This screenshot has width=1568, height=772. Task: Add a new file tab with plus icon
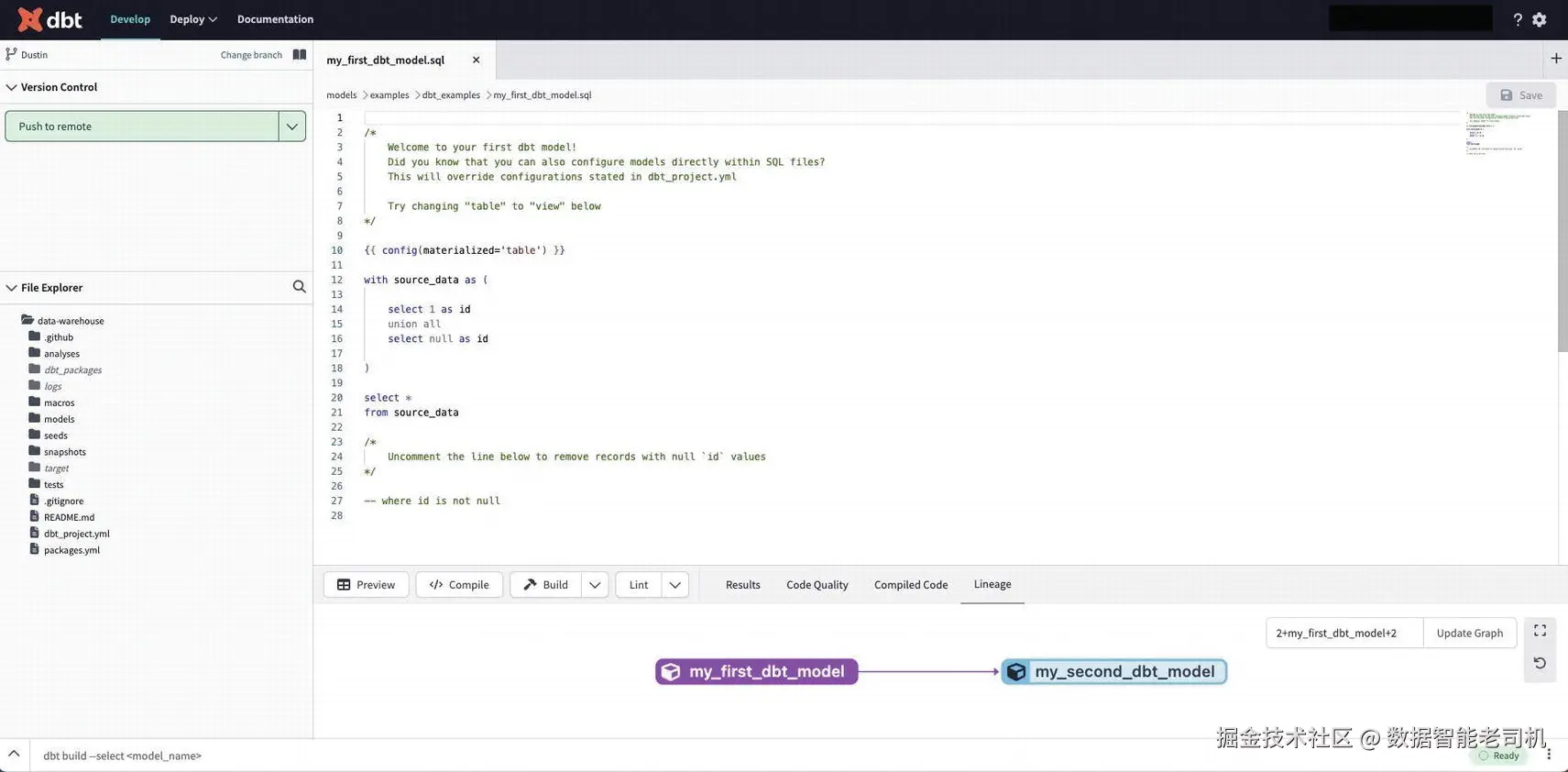(x=1556, y=59)
